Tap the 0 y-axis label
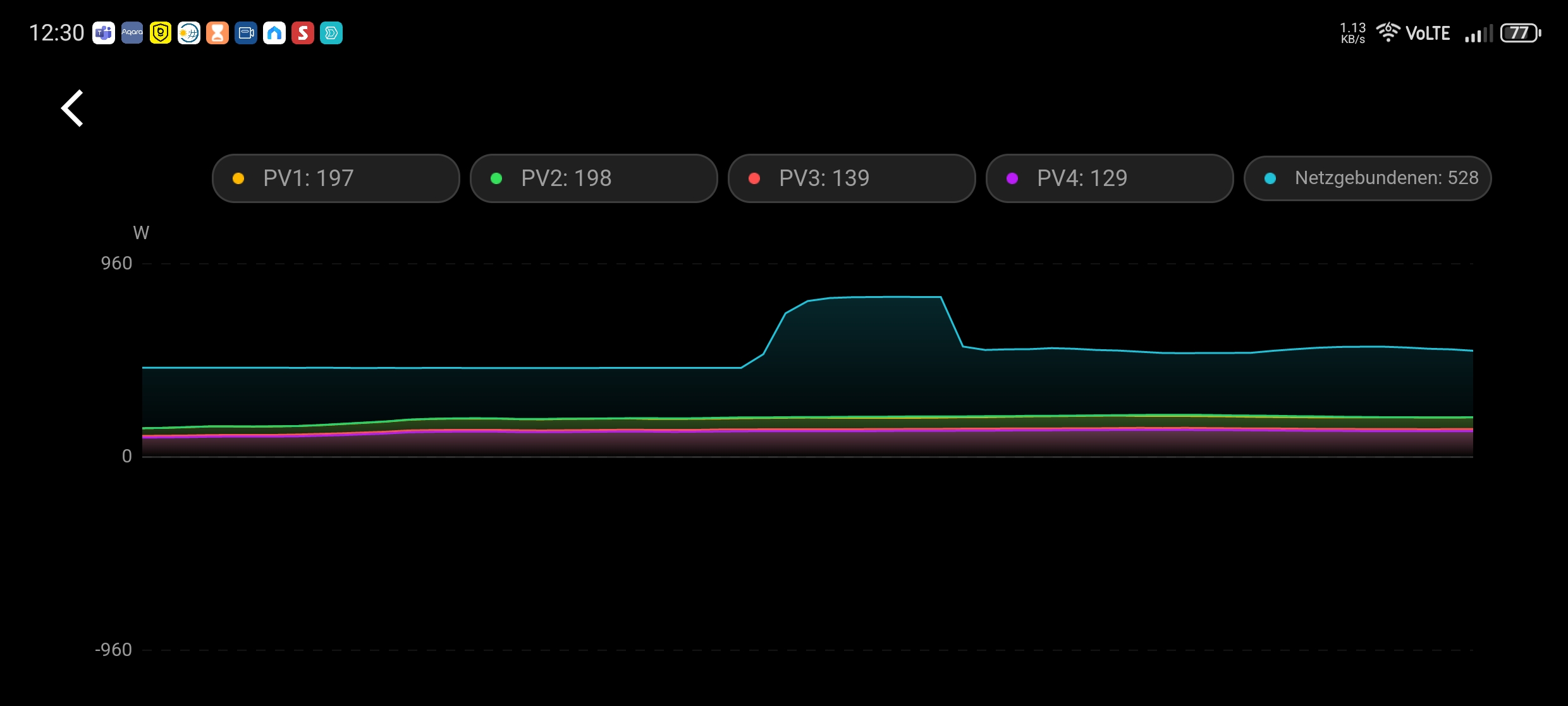This screenshot has height=706, width=1568. click(x=127, y=456)
